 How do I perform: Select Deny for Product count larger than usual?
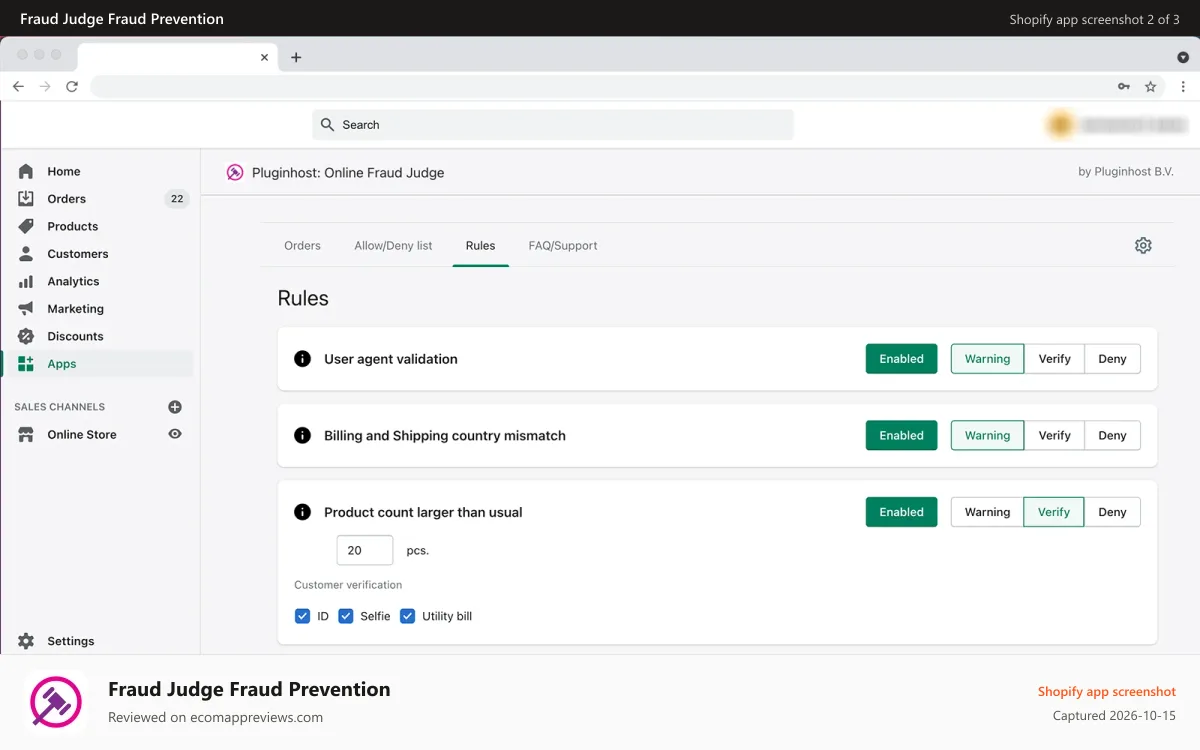pos(1112,512)
